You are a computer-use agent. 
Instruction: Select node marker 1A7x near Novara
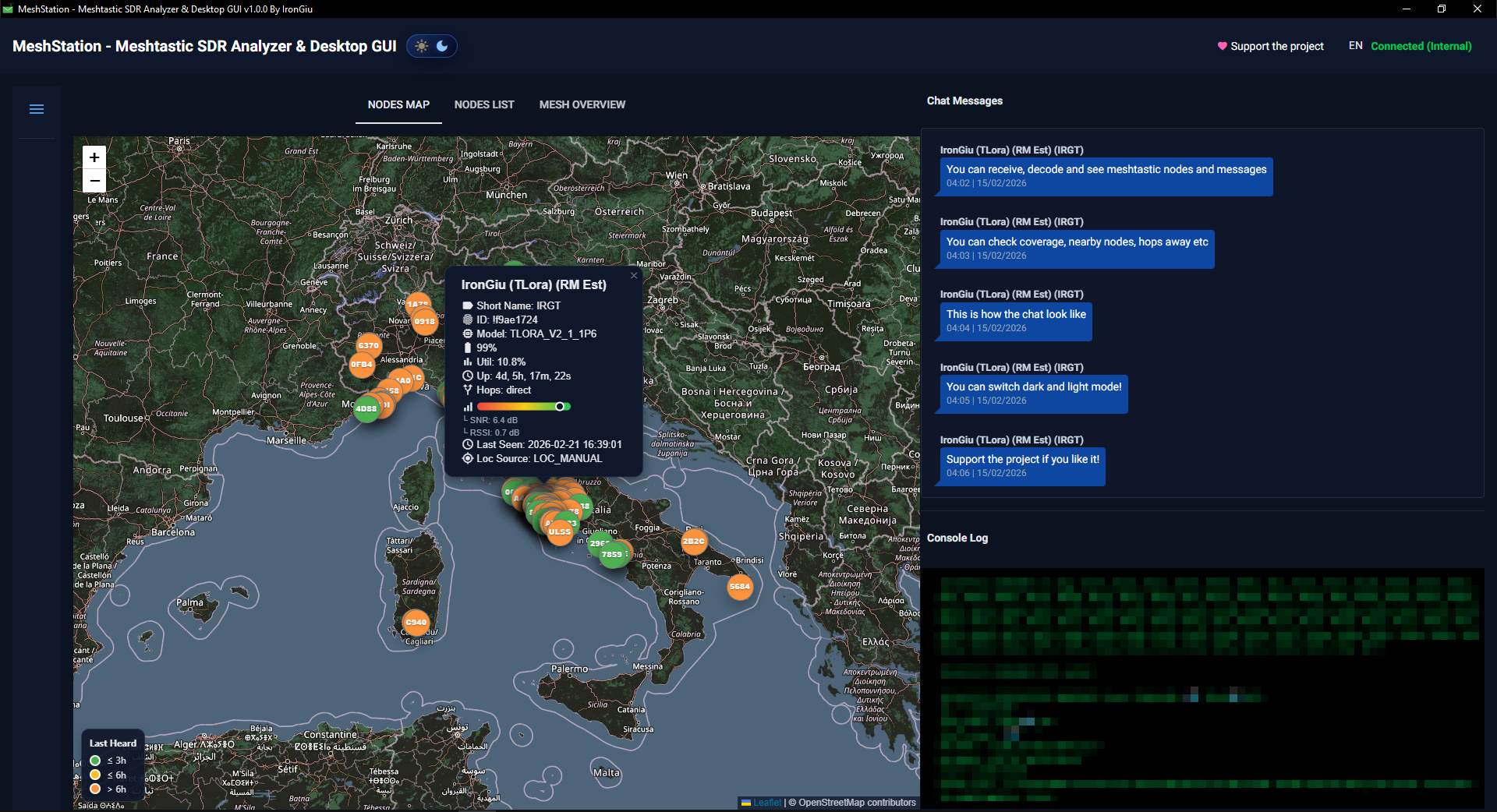click(x=418, y=302)
